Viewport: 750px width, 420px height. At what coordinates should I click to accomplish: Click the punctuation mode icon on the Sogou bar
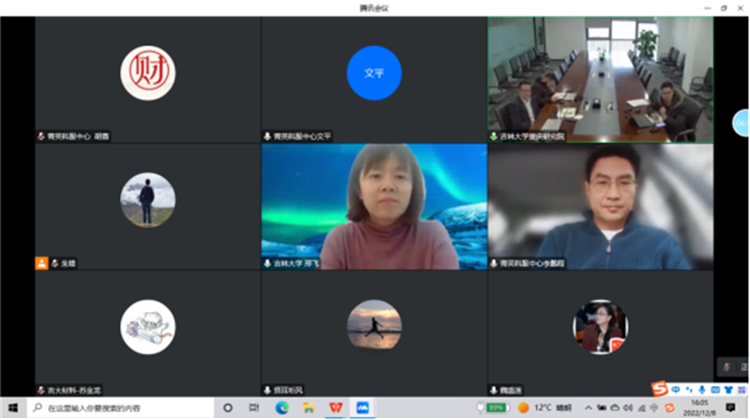[689, 390]
